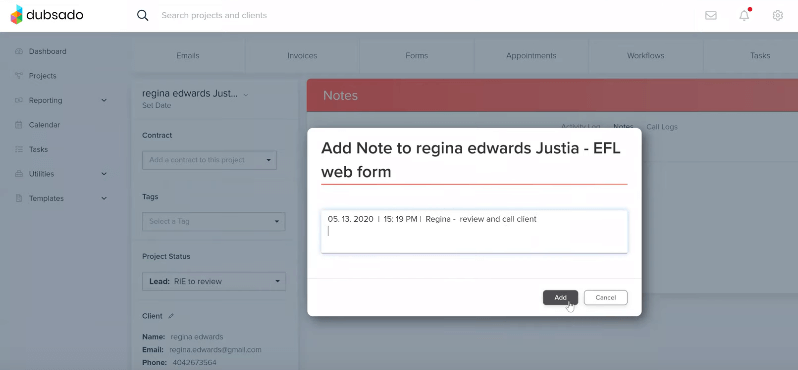The height and width of the screenshot is (370, 798).
Task: Open the settings gear icon
Action: (778, 15)
